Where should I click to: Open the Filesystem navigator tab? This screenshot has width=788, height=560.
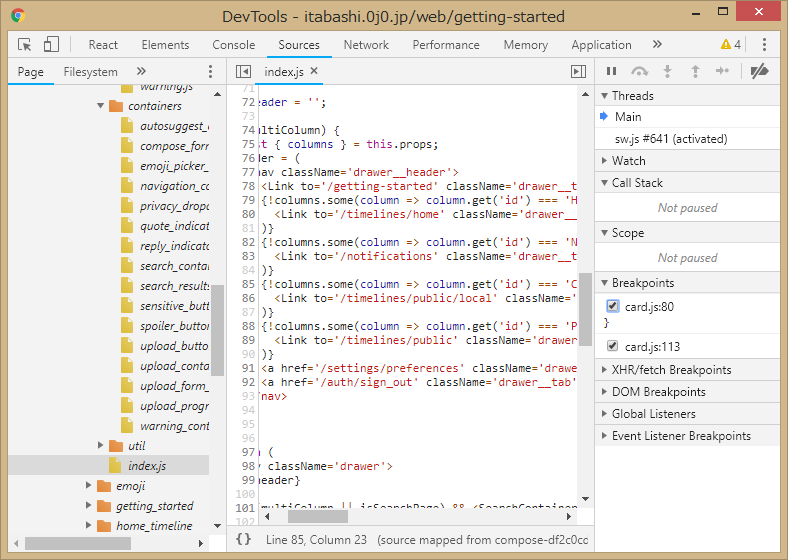pos(90,72)
